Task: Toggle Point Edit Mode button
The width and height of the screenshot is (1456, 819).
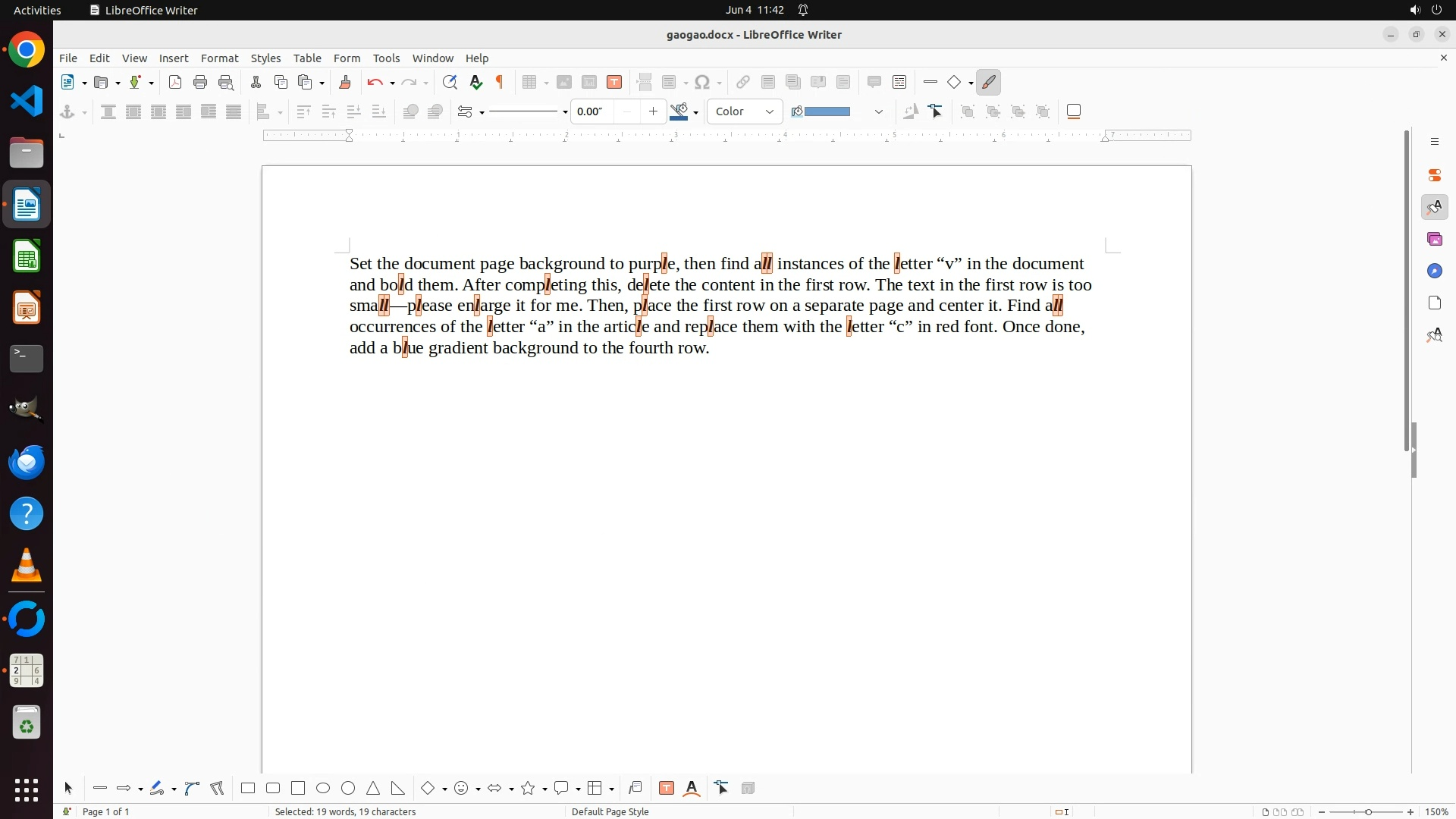Action: (936, 111)
